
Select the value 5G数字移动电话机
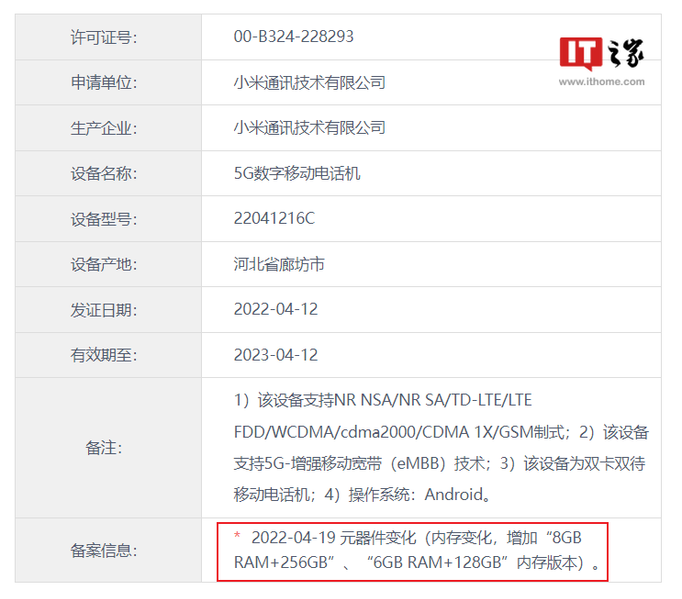(x=297, y=174)
